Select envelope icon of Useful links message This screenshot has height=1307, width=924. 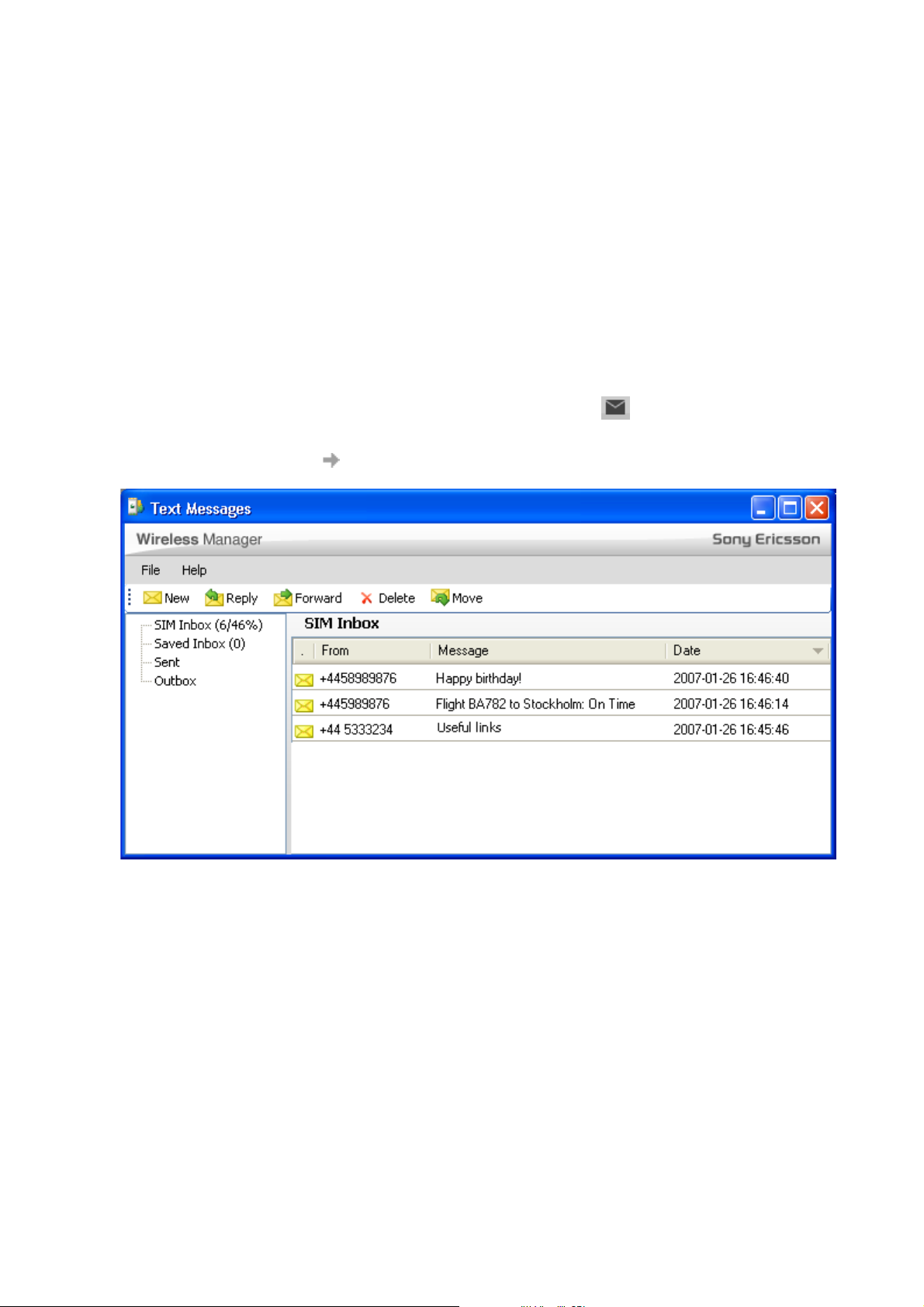[x=304, y=731]
